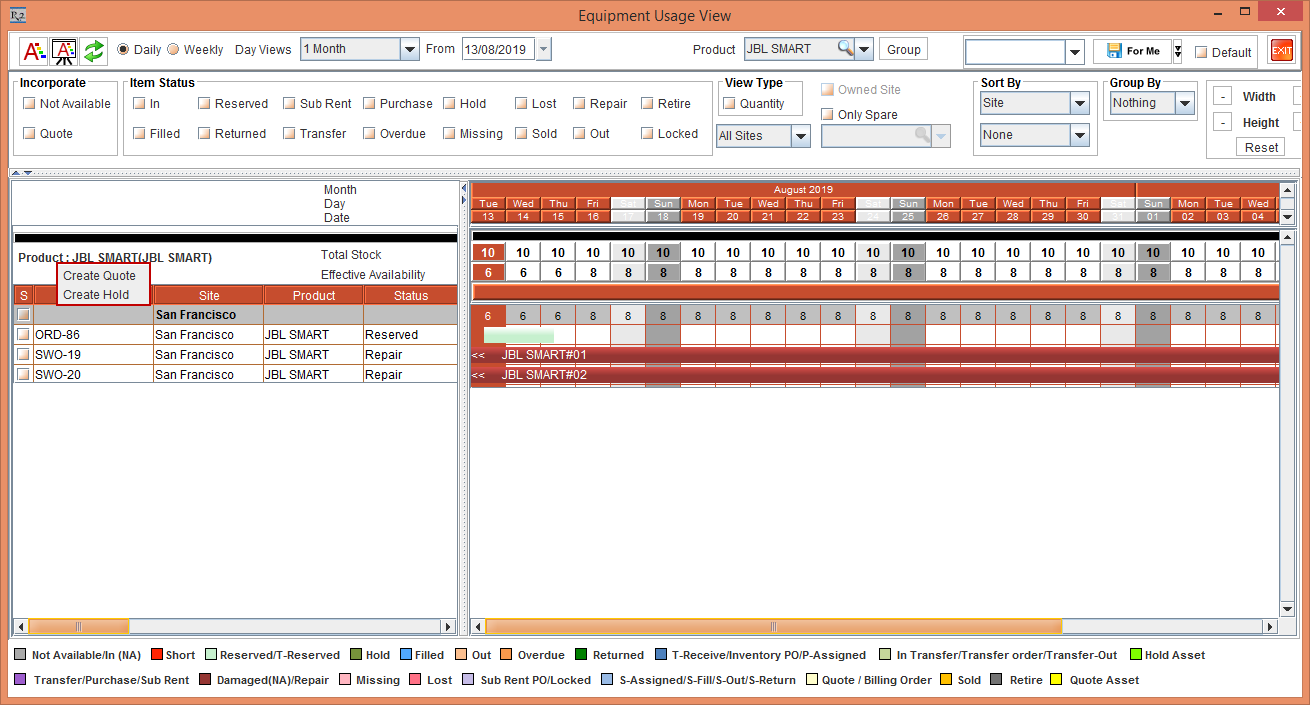Tick the Retire status checkbox
The image size is (1310, 705).
click(x=647, y=103)
